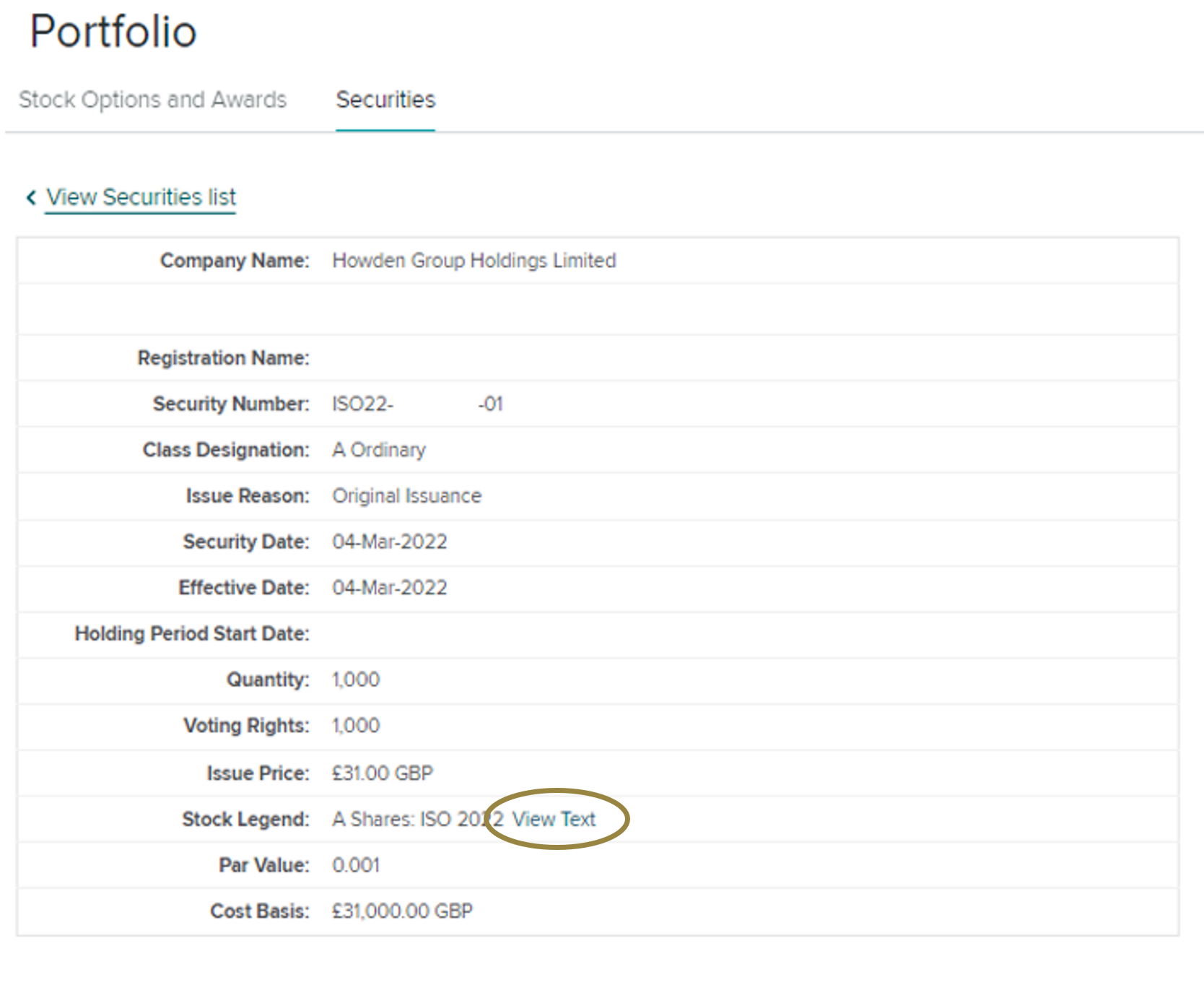
Task: Click the Issue Price value £31.00 GBP
Action: (382, 773)
